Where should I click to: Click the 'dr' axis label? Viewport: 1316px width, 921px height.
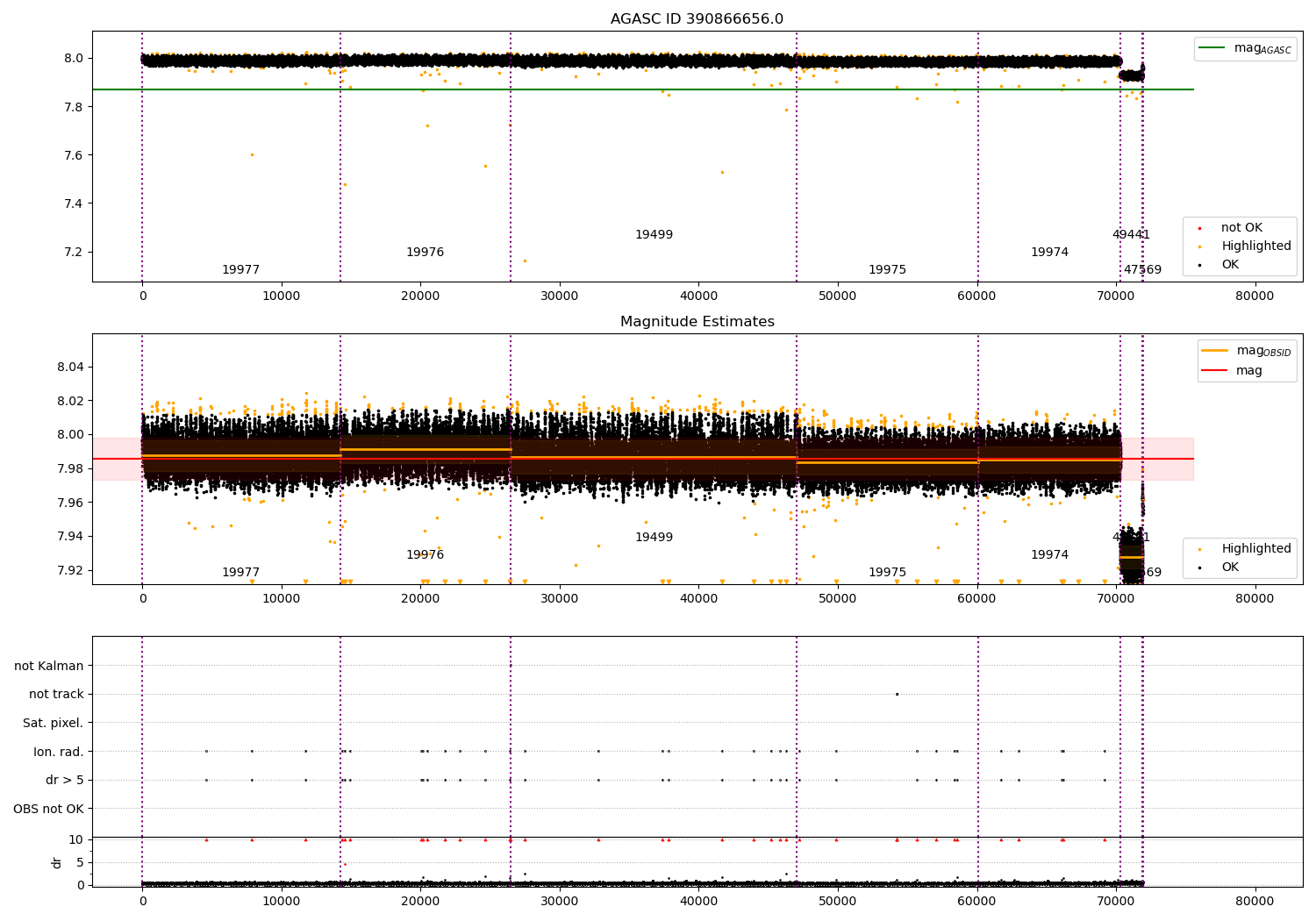57,862
